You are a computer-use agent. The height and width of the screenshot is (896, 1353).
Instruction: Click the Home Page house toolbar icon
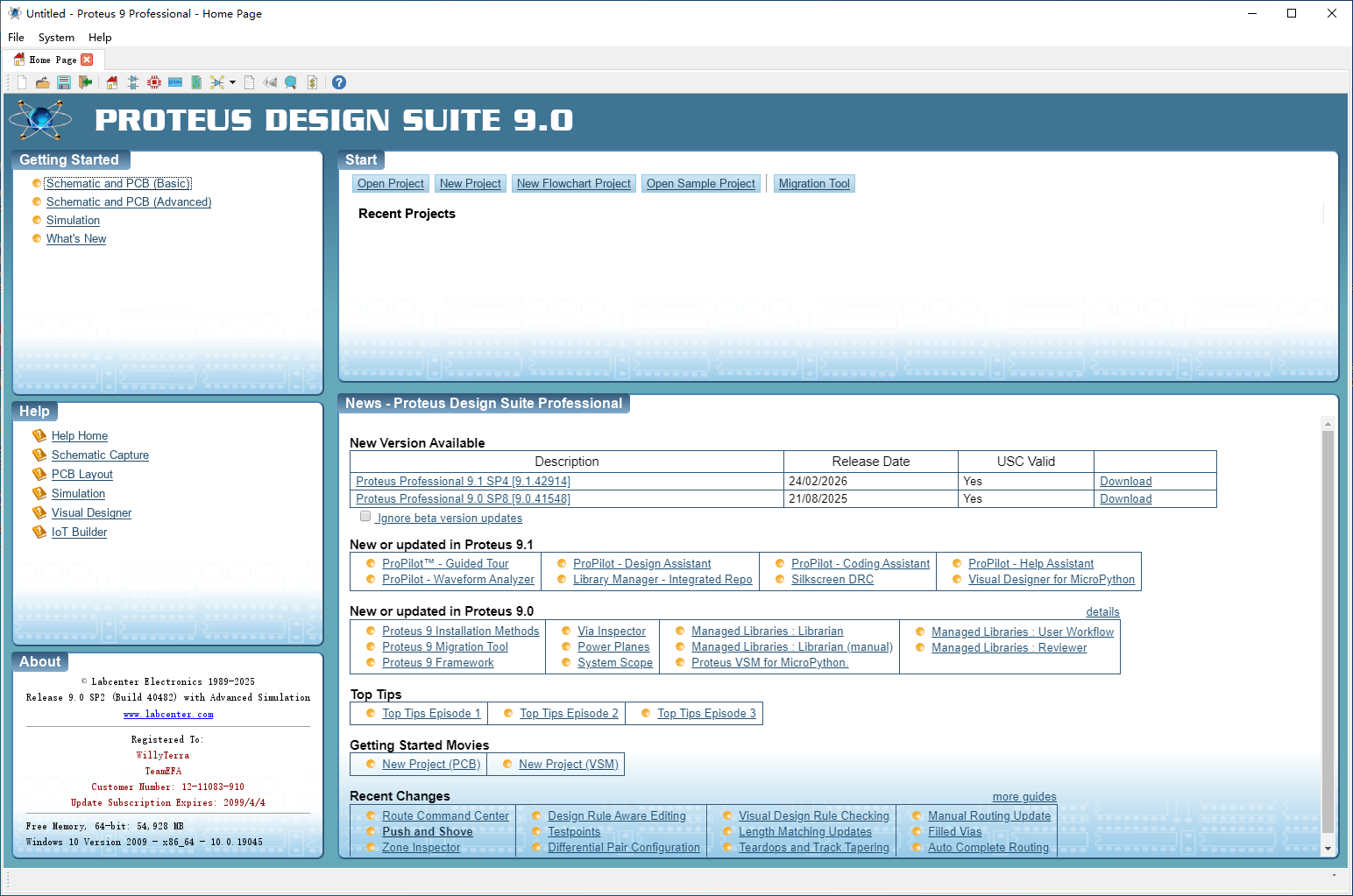click(112, 82)
